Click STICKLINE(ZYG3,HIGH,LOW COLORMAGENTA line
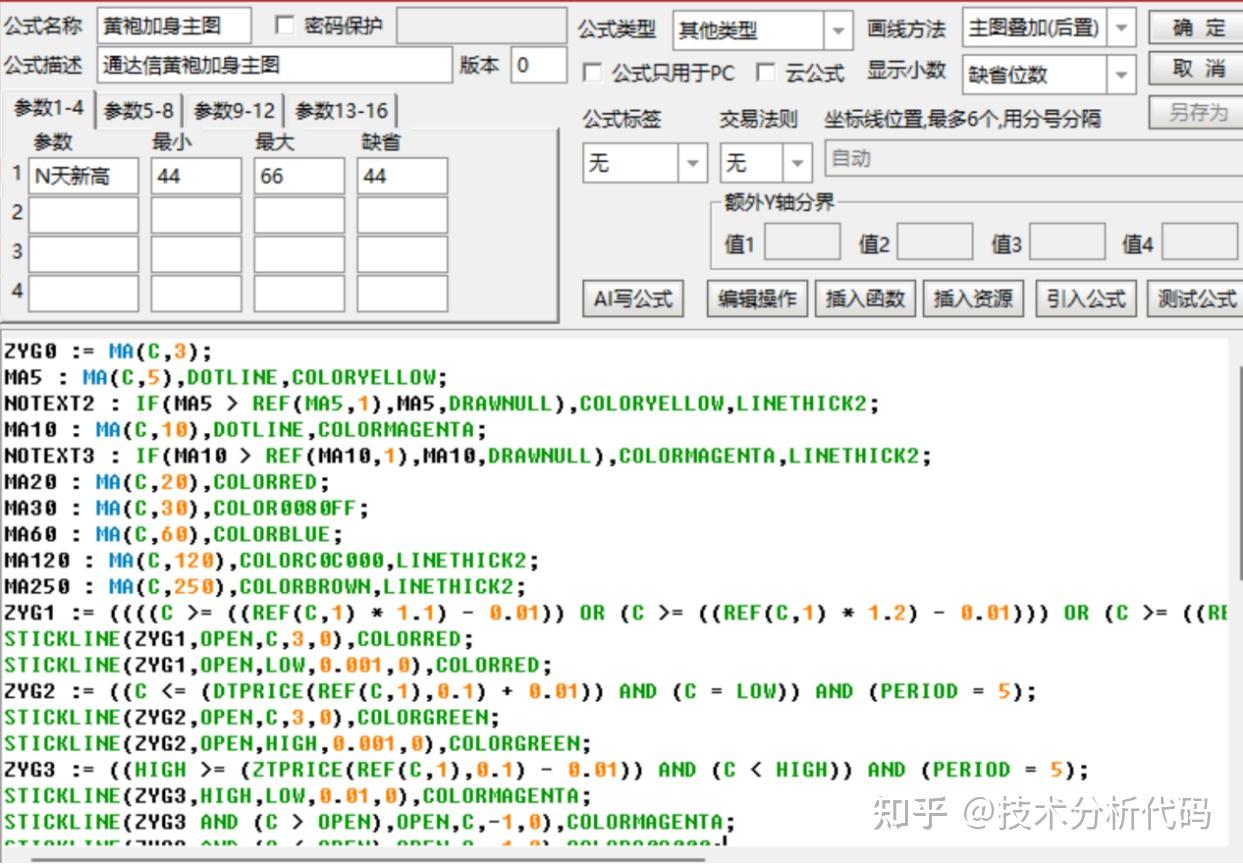This screenshot has width=1243, height=864. pos(298,795)
